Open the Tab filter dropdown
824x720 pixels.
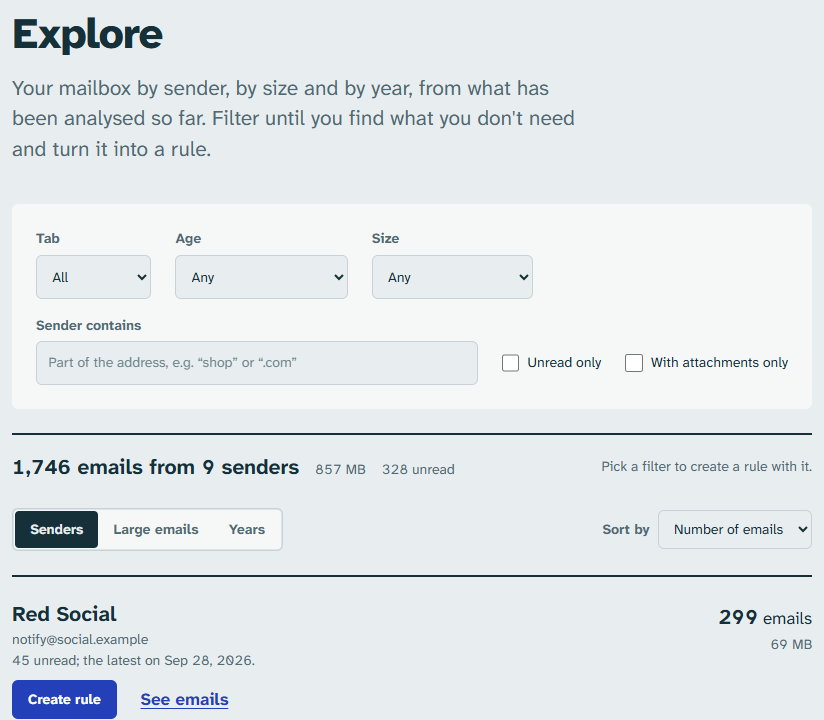(x=94, y=277)
